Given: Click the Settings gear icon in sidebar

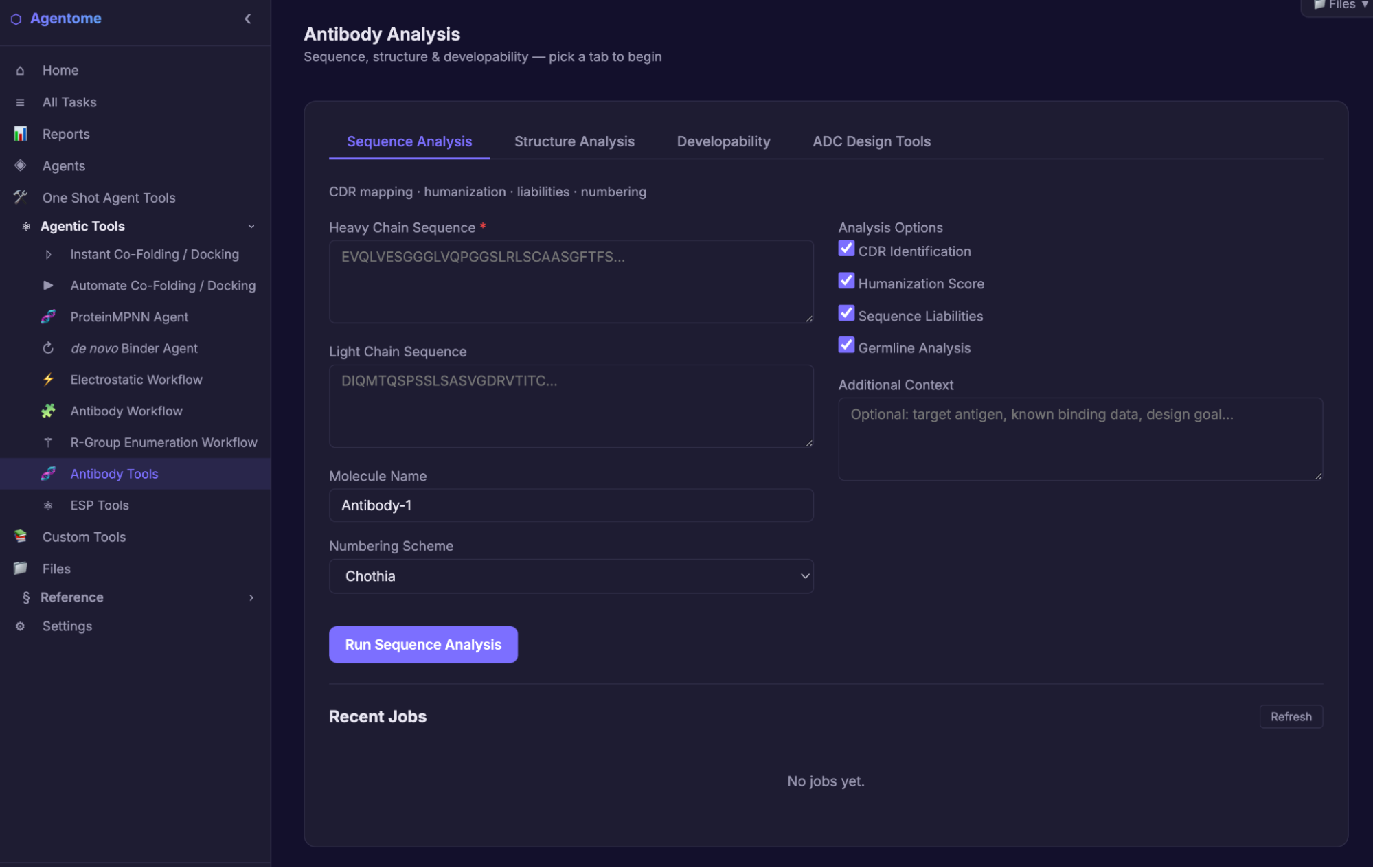Looking at the screenshot, I should point(20,626).
